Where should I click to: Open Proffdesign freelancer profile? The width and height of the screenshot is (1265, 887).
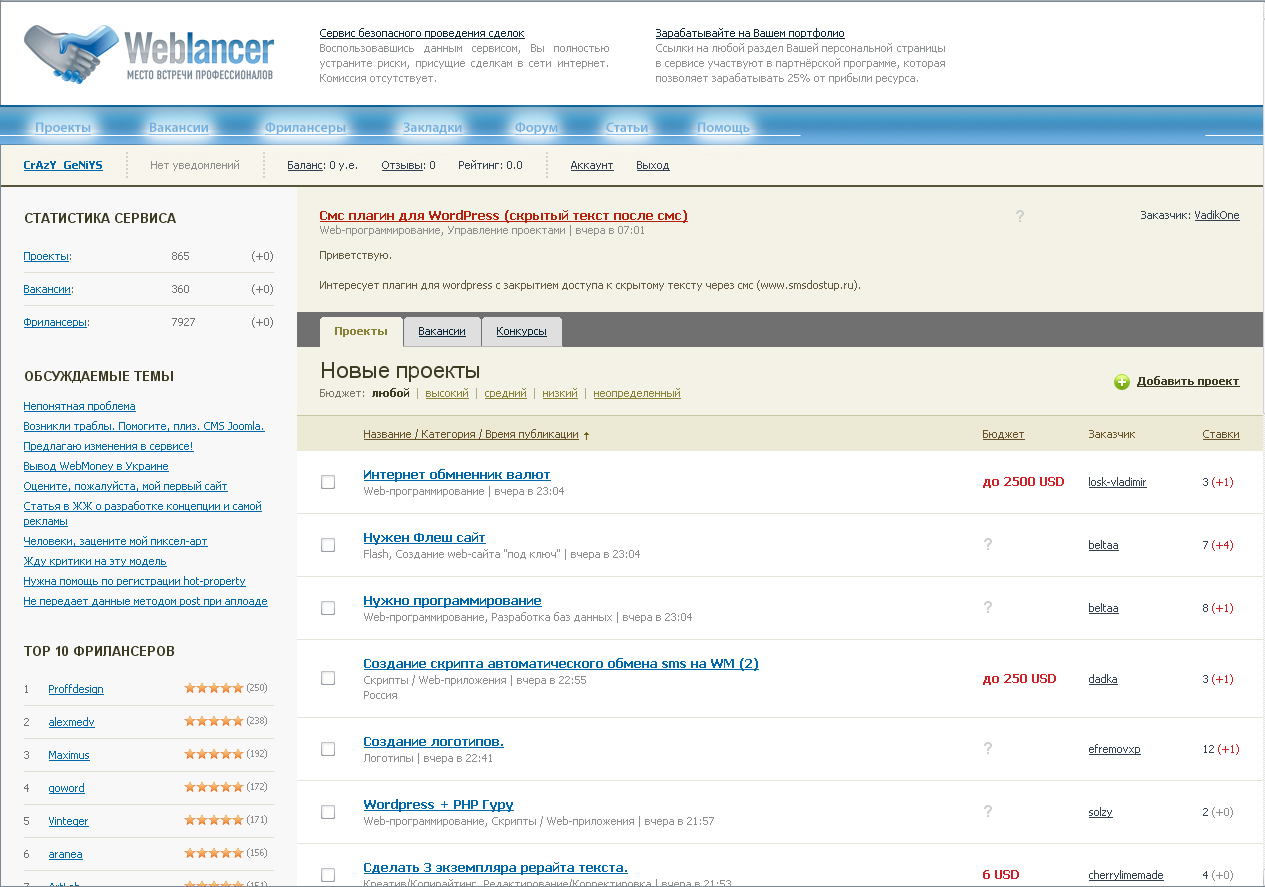76,689
